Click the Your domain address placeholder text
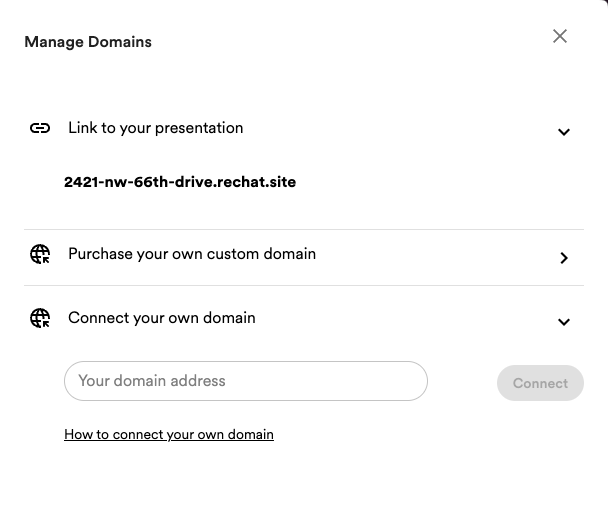Image resolution: width=608 pixels, height=510 pixels. tap(152, 381)
